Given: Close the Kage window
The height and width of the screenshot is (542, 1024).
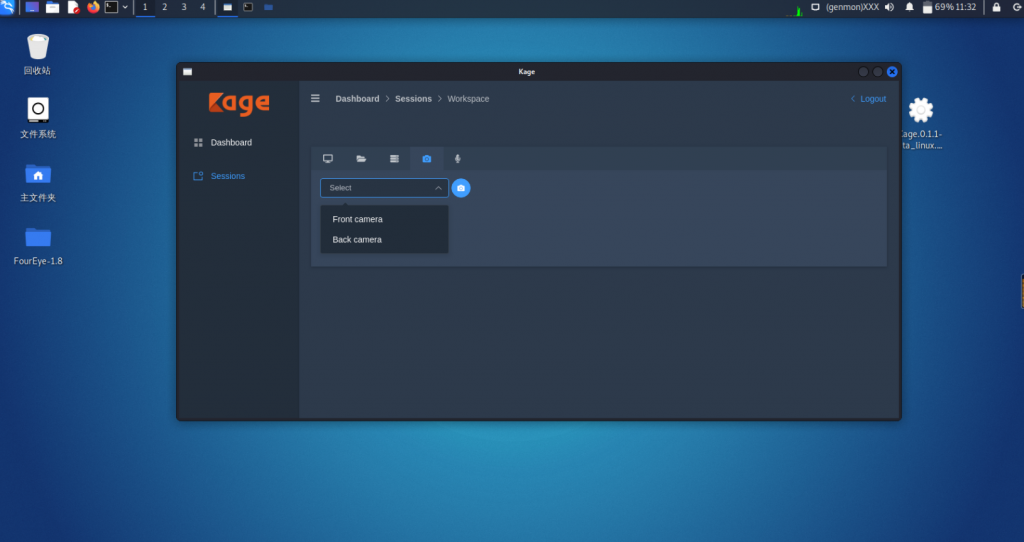Looking at the screenshot, I should pos(892,72).
